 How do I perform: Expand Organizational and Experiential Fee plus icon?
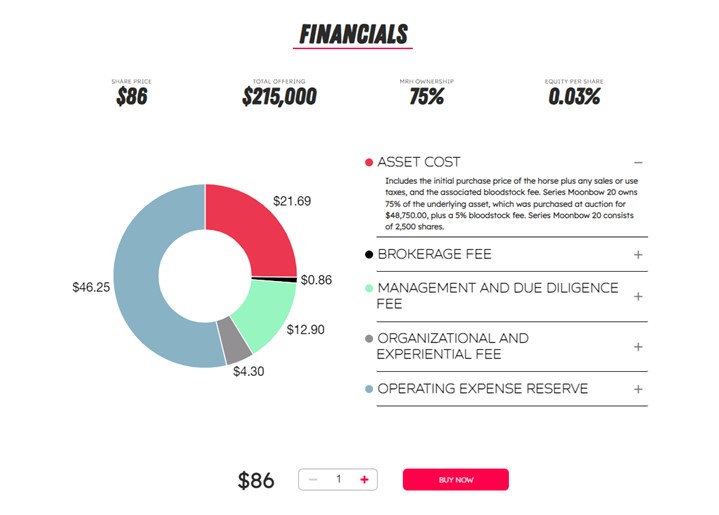point(638,346)
